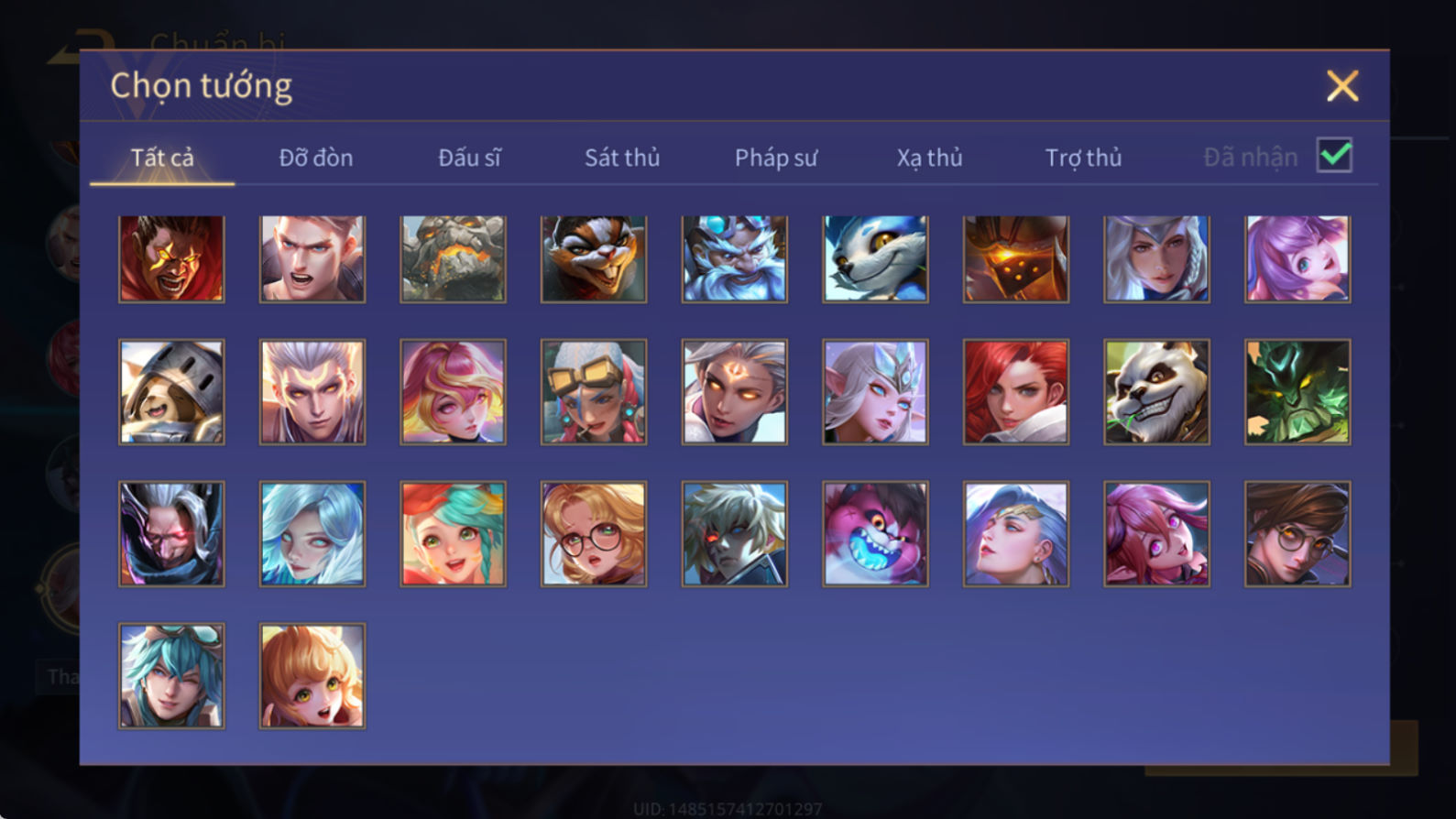This screenshot has width=1456, height=819.
Task: Switch to the Đỡ đòn tab
Action: click(x=315, y=158)
